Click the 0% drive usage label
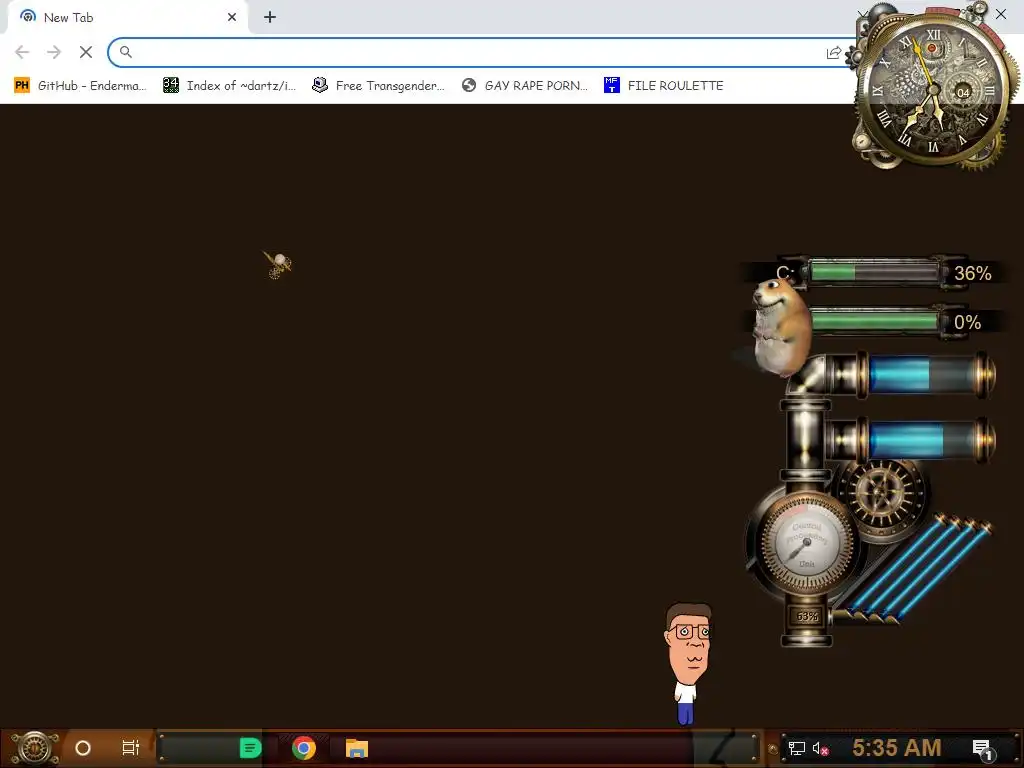1024x768 pixels. [x=967, y=322]
